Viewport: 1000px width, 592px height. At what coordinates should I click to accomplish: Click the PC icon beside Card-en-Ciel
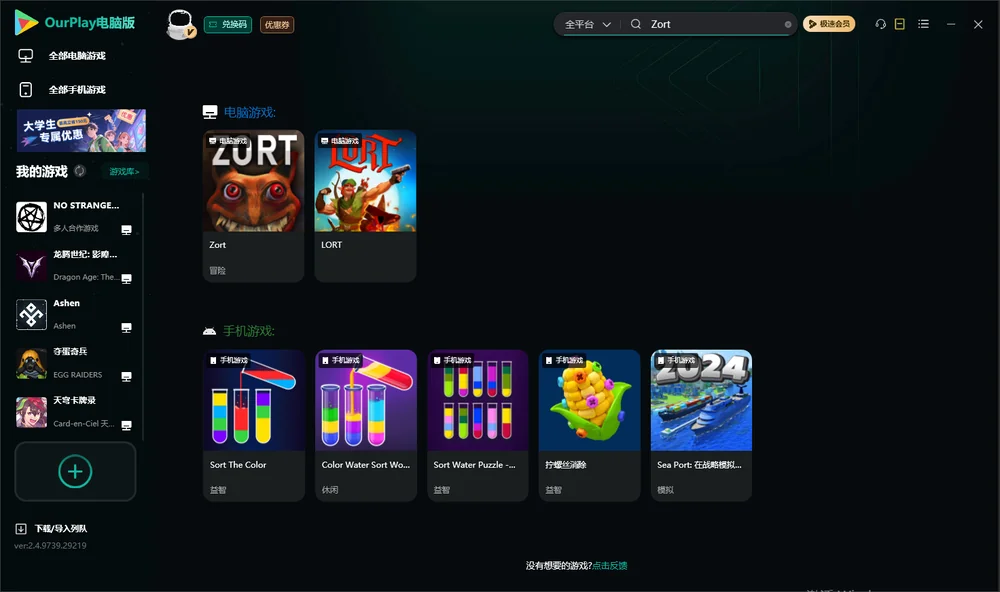[x=126, y=426]
